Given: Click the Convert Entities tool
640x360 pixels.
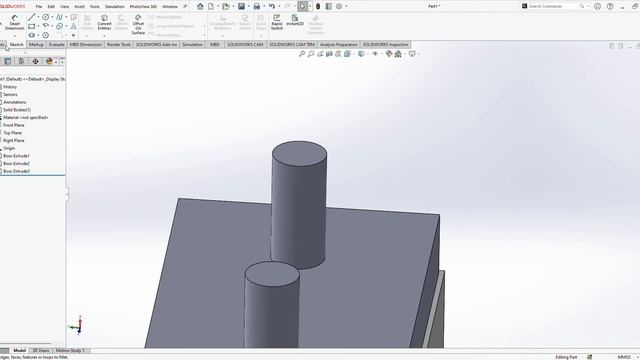Looking at the screenshot, I should tap(104, 22).
